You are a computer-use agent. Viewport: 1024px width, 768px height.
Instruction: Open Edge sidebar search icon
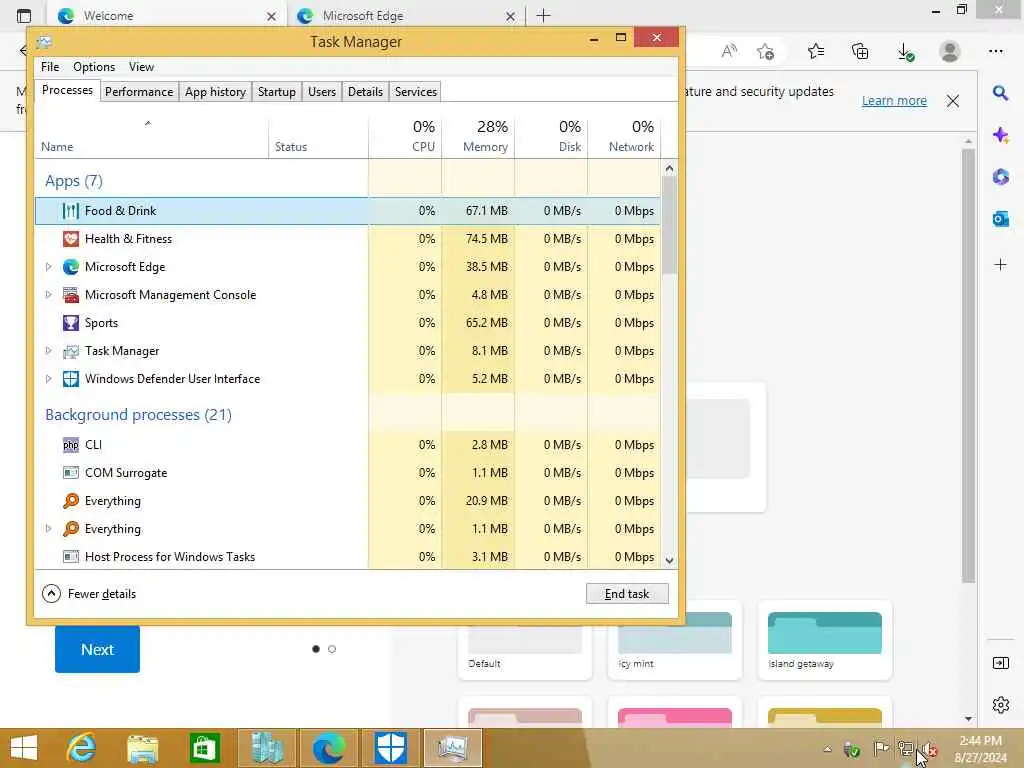tap(1000, 93)
